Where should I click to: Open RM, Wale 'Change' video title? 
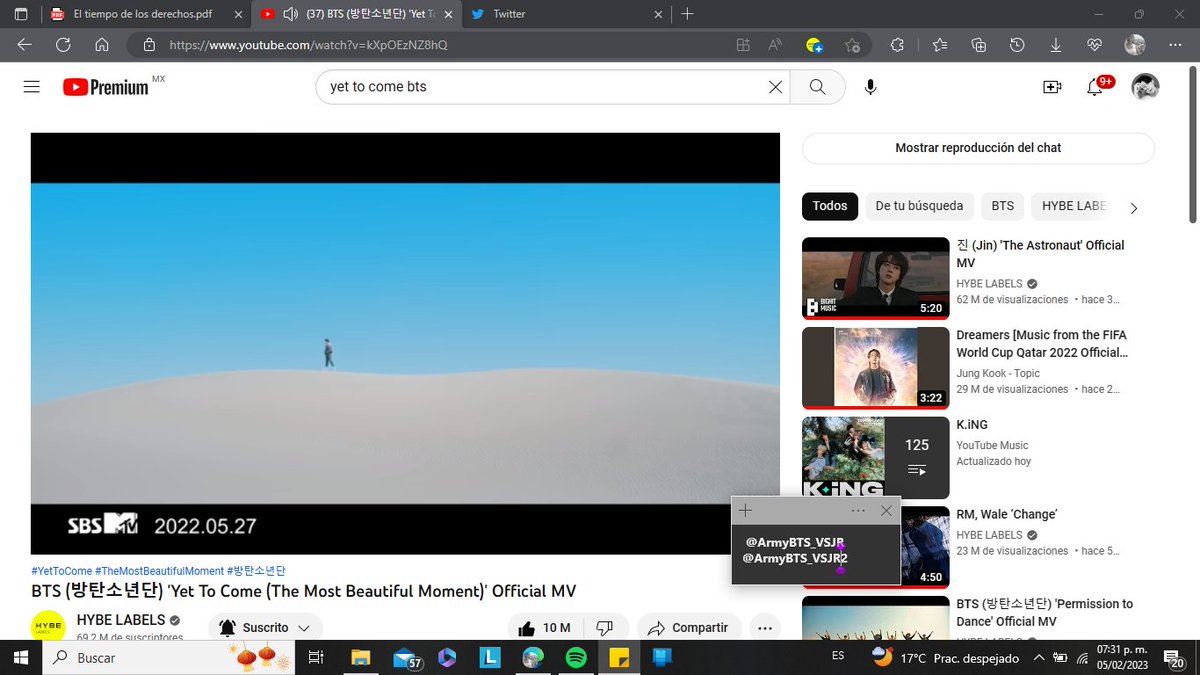pyautogui.click(x=1007, y=514)
